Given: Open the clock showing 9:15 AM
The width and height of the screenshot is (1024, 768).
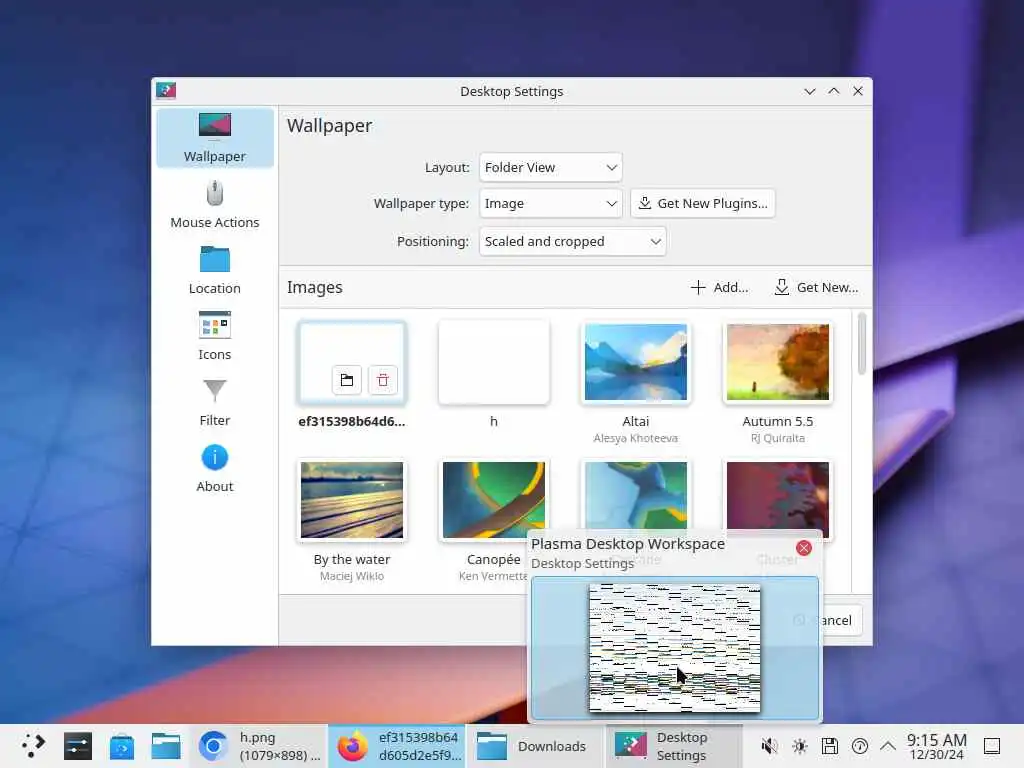Looking at the screenshot, I should point(936,746).
